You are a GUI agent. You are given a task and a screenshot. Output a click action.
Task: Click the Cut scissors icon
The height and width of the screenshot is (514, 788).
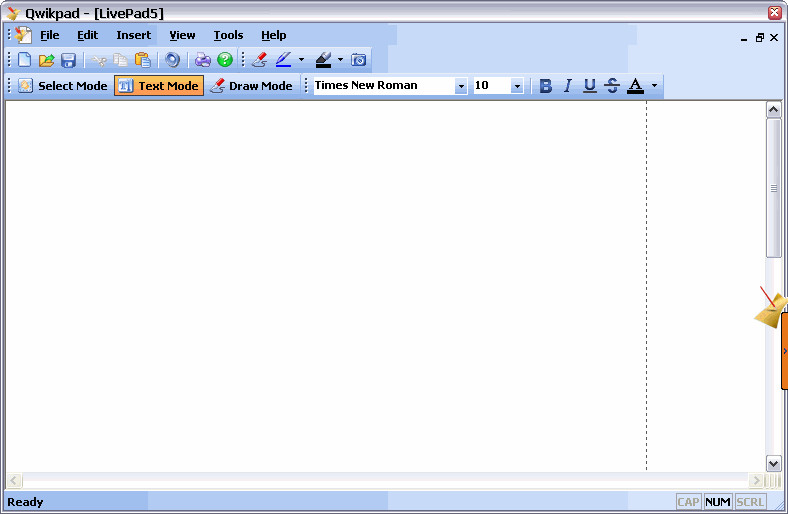(x=99, y=61)
